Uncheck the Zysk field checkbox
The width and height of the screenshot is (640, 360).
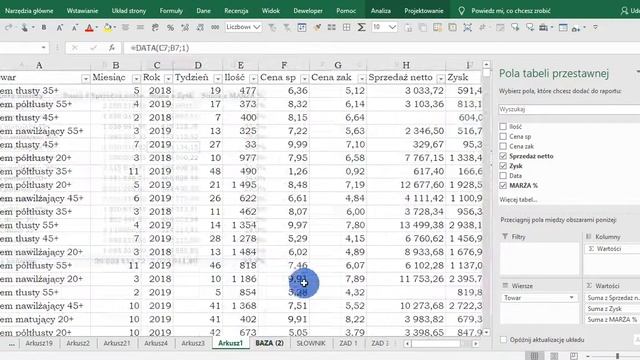coord(503,166)
